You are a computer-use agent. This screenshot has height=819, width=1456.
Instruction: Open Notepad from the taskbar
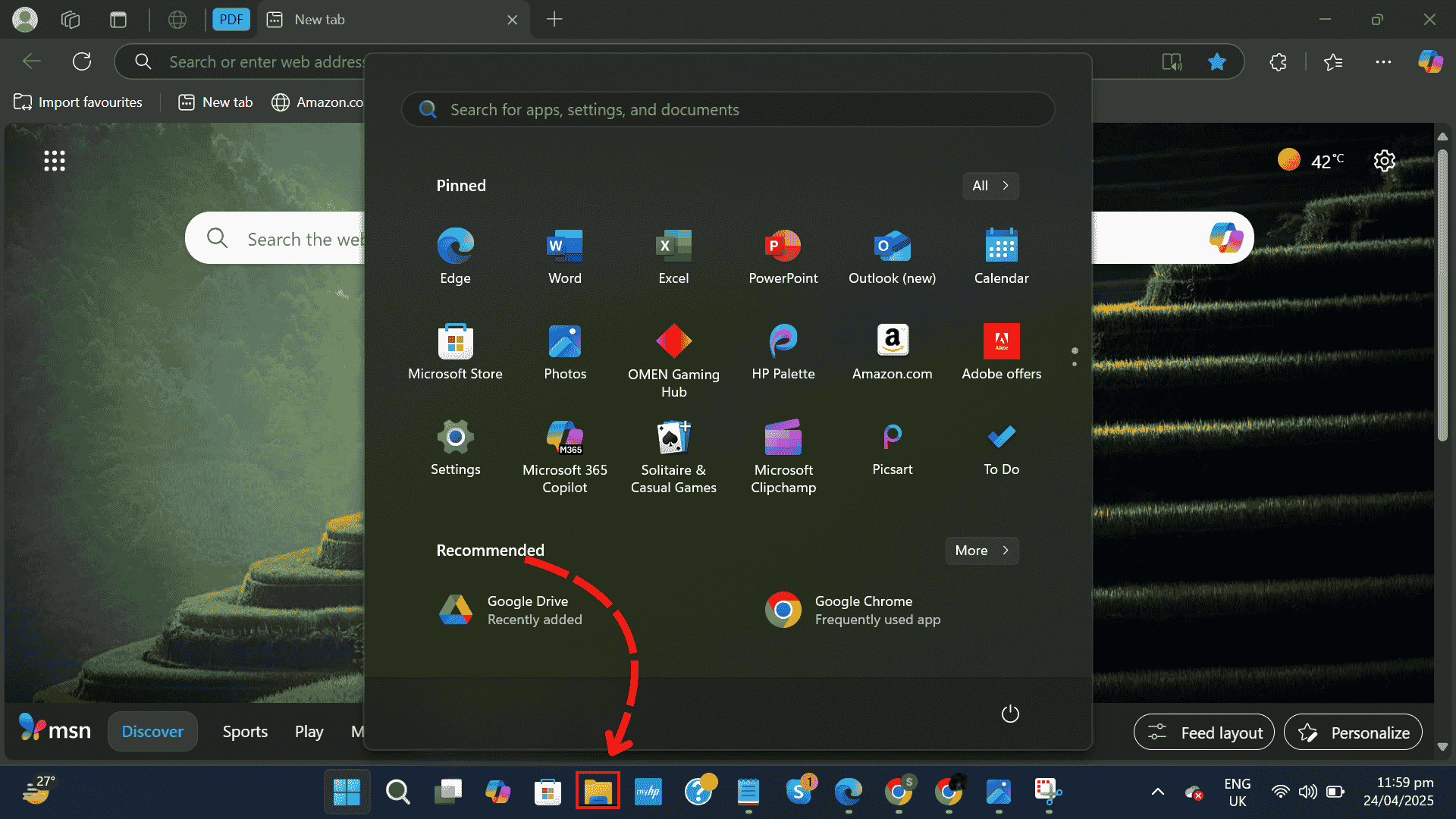click(x=748, y=792)
